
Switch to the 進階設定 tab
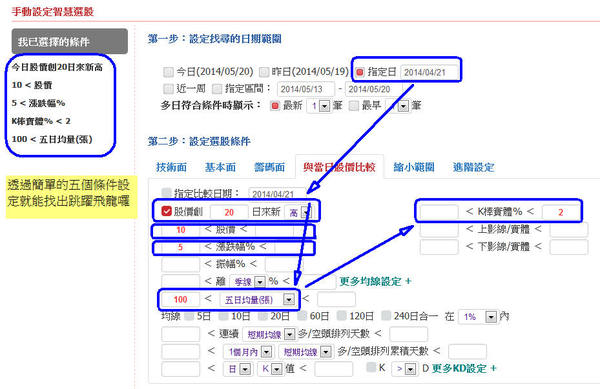point(473,167)
